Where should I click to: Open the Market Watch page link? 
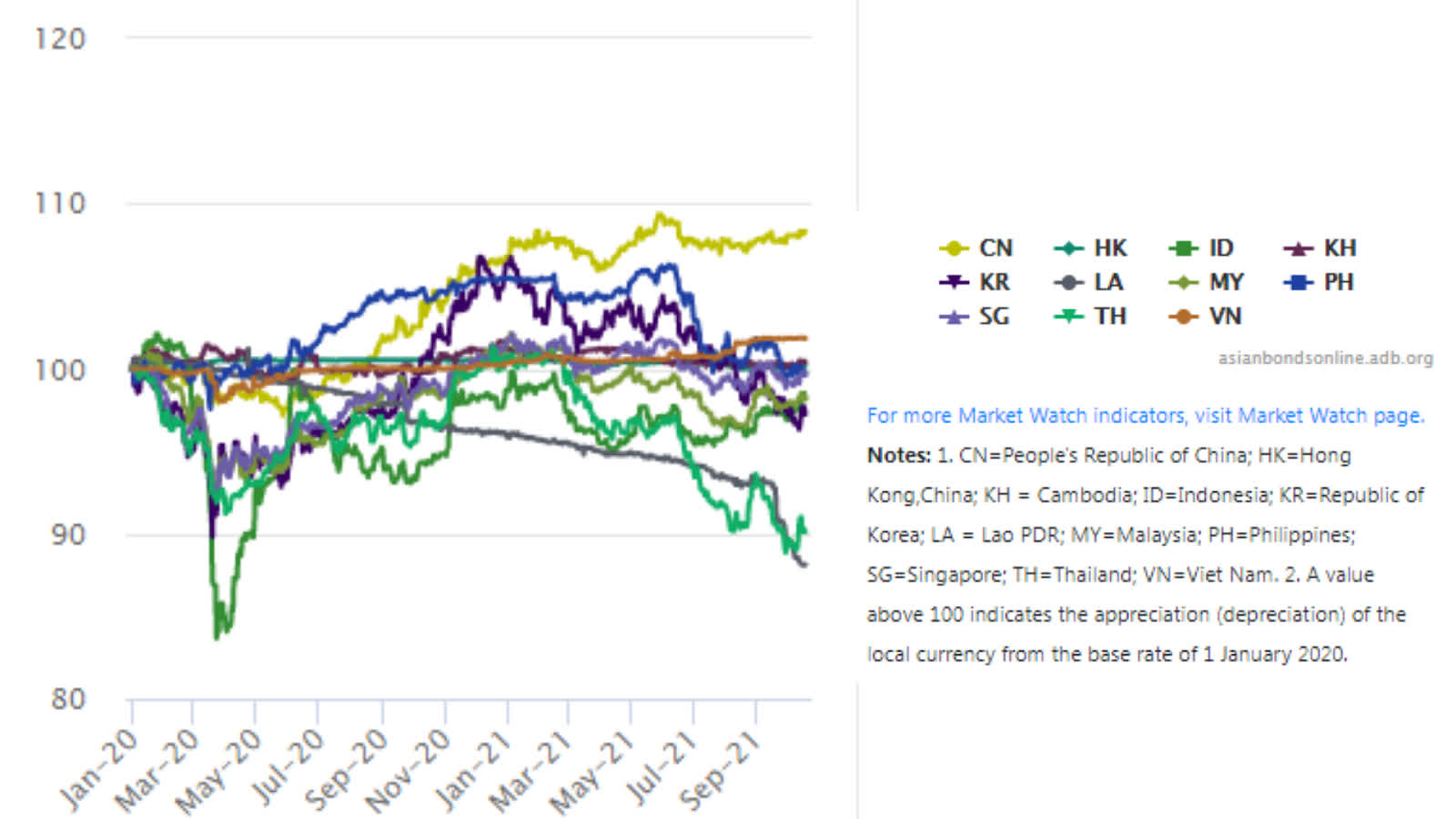click(1146, 416)
